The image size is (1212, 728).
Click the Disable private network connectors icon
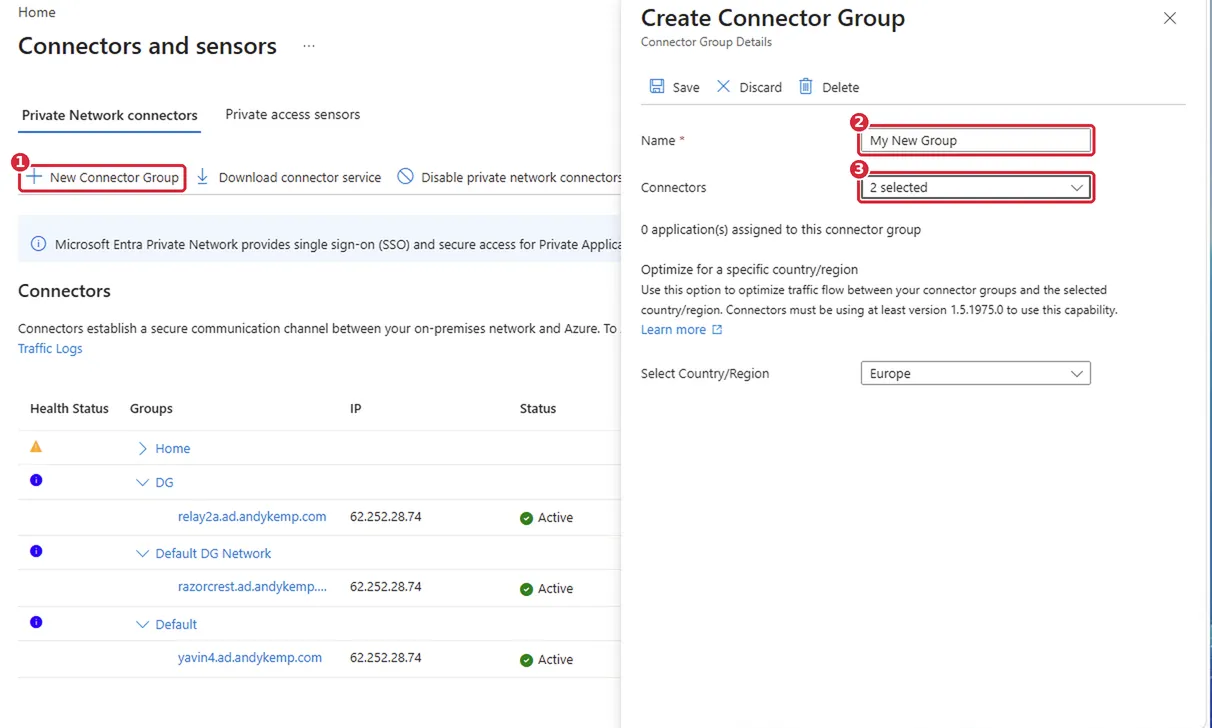click(405, 177)
